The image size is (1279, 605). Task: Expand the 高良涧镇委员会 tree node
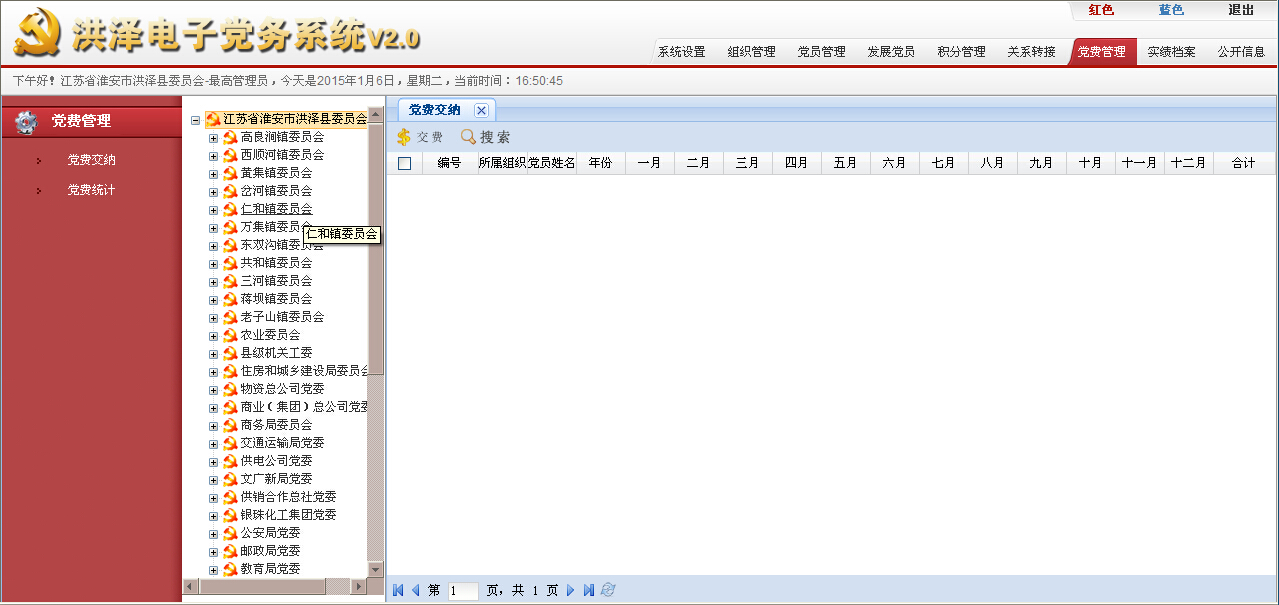pos(213,137)
